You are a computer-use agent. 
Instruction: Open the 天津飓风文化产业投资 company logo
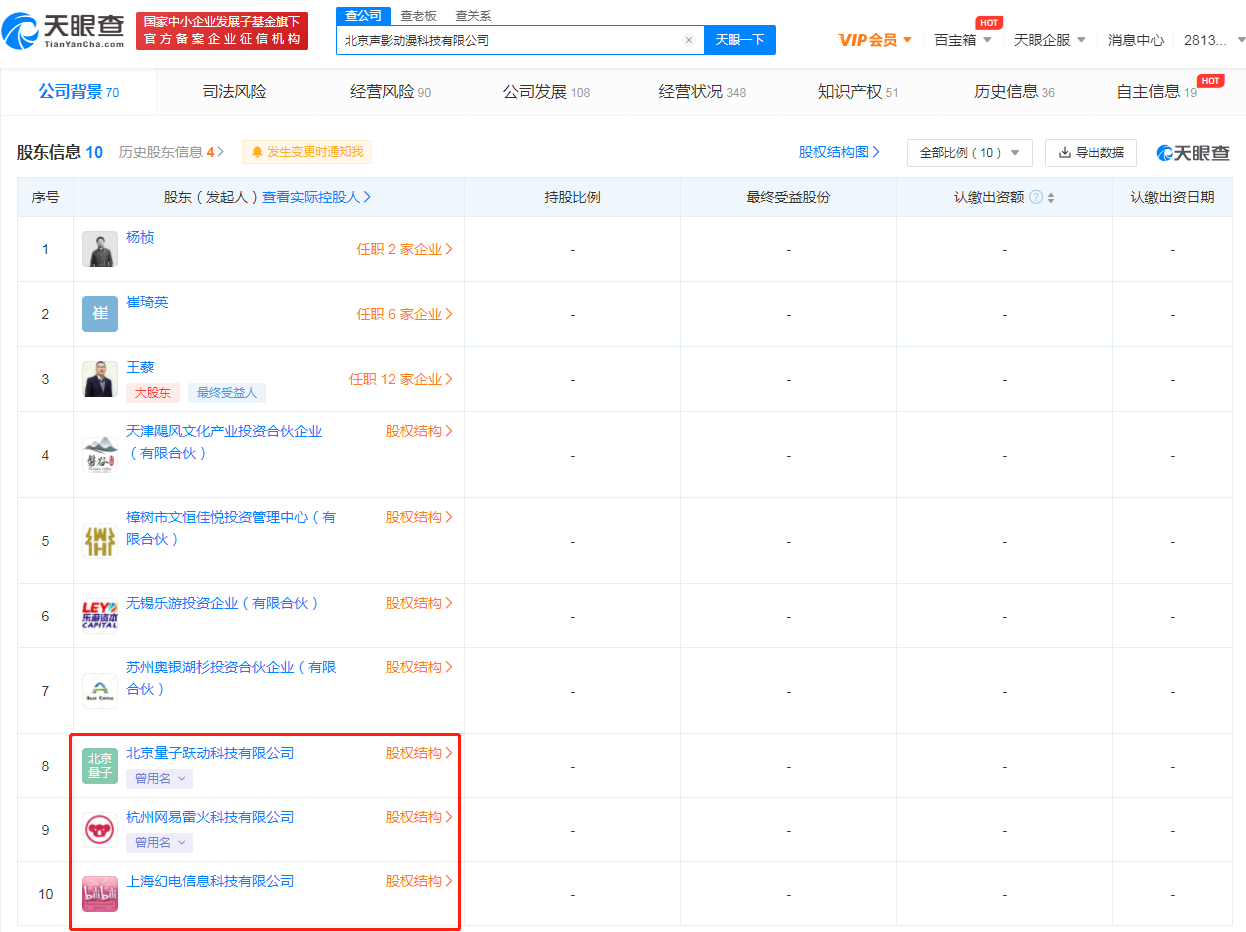[x=100, y=455]
